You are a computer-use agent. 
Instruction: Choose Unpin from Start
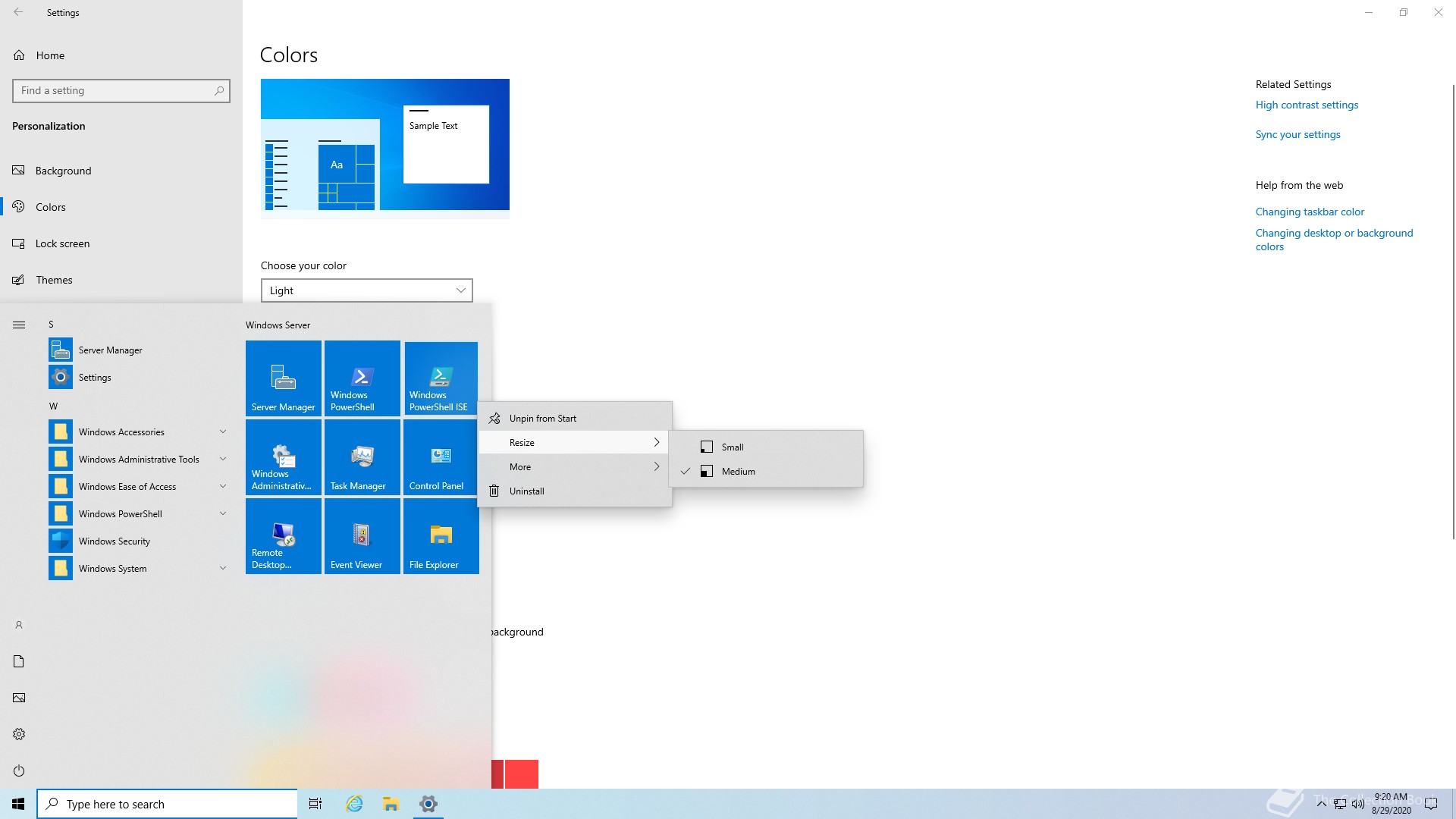tap(574, 418)
